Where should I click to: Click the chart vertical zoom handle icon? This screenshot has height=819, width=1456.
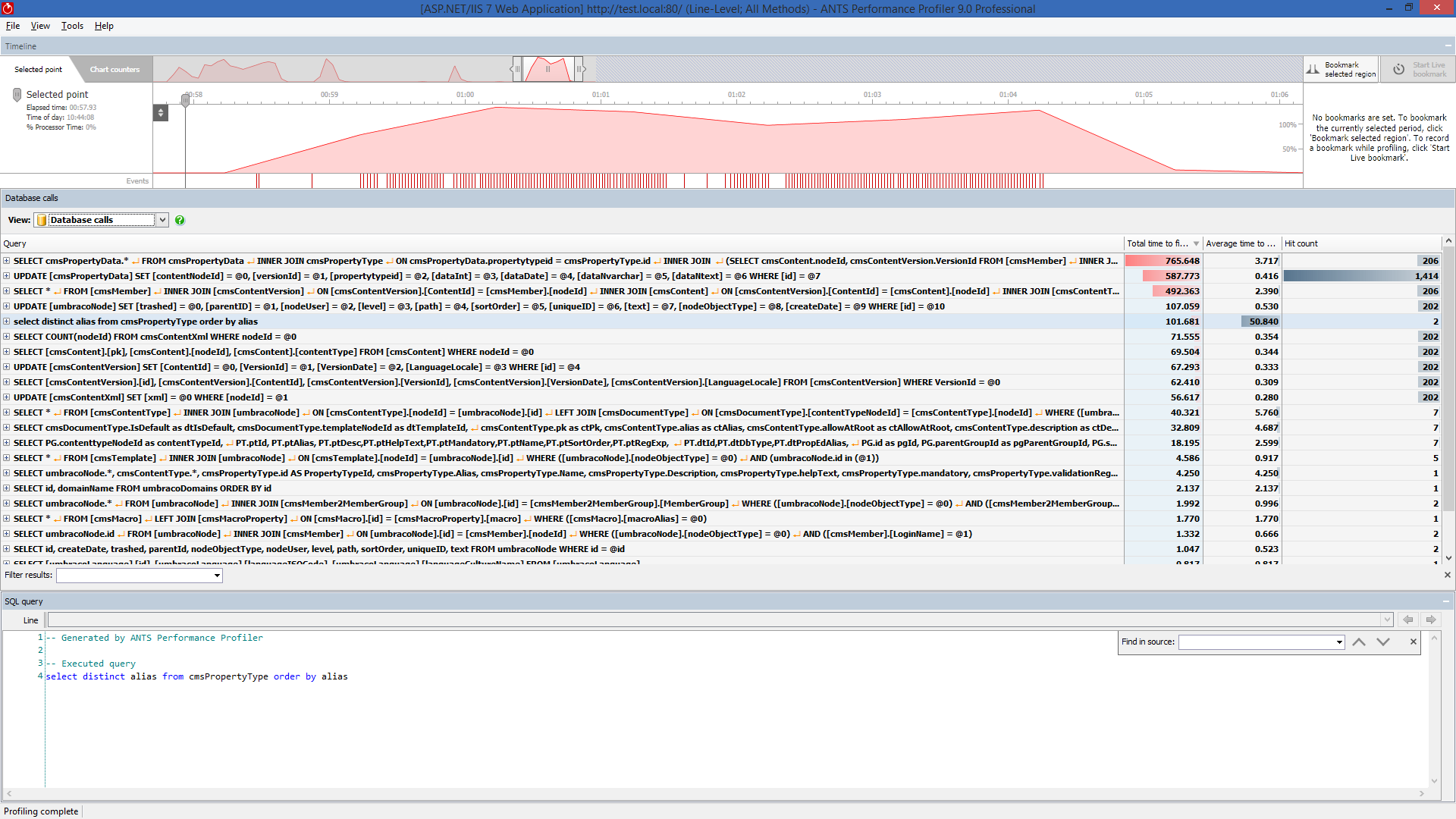160,113
